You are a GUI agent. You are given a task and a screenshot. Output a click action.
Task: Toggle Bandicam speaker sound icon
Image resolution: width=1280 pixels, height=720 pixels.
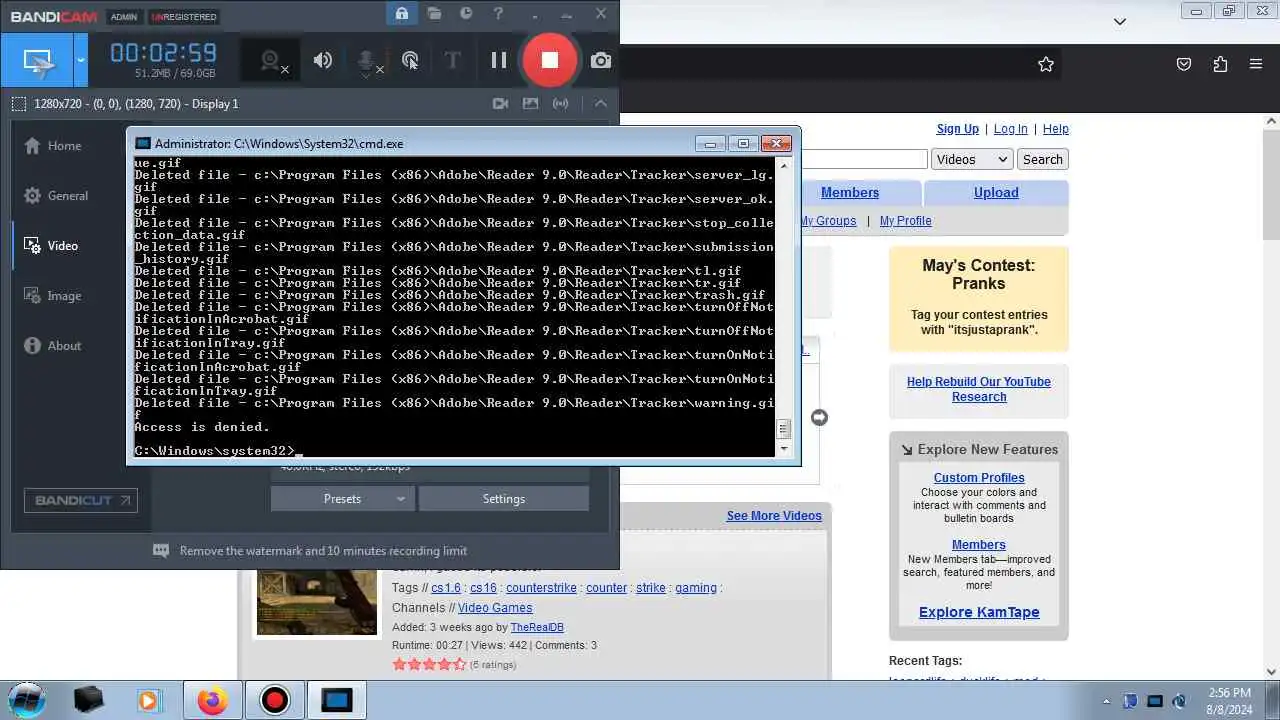[x=322, y=61]
